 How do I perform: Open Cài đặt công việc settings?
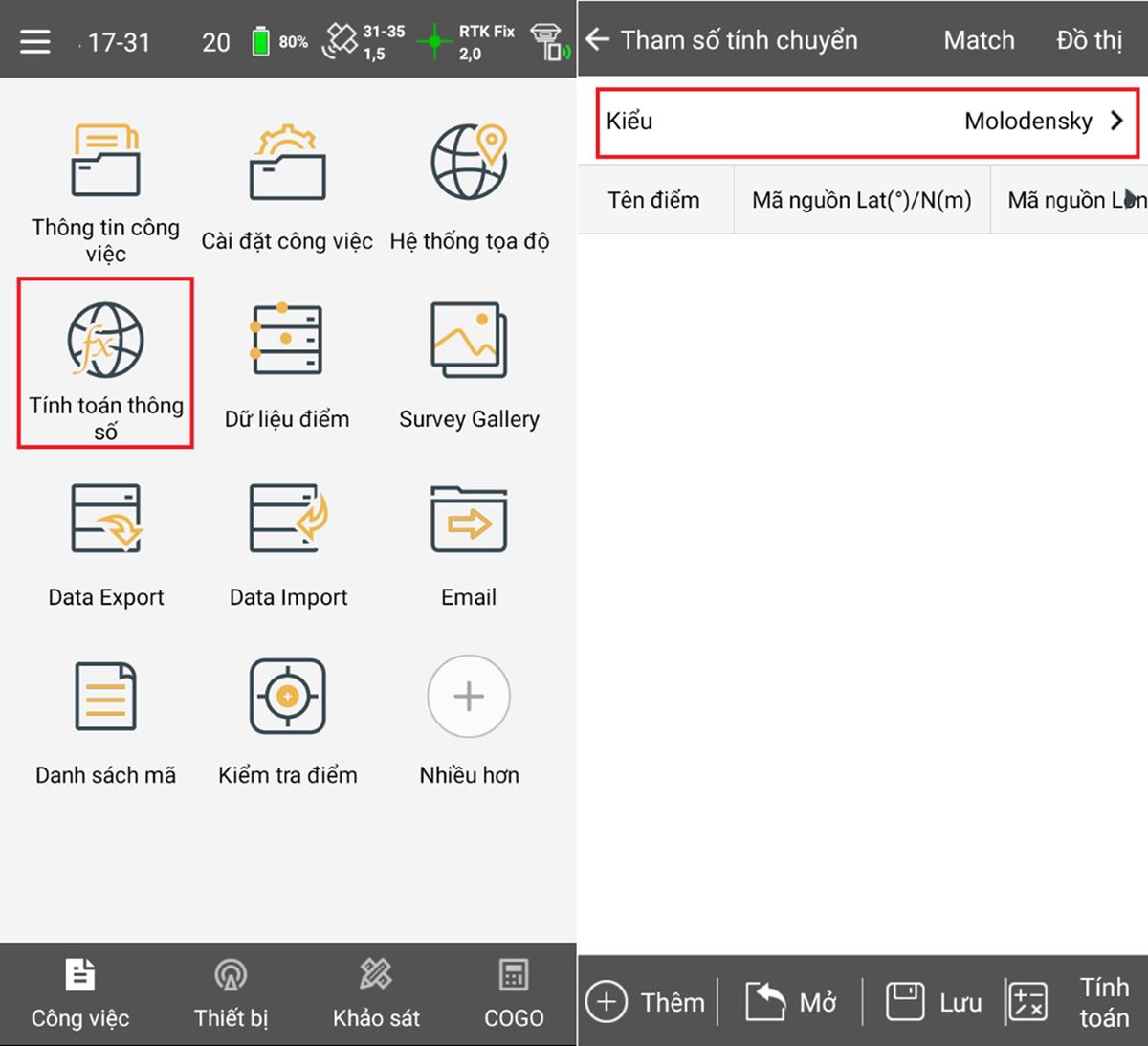click(x=287, y=163)
